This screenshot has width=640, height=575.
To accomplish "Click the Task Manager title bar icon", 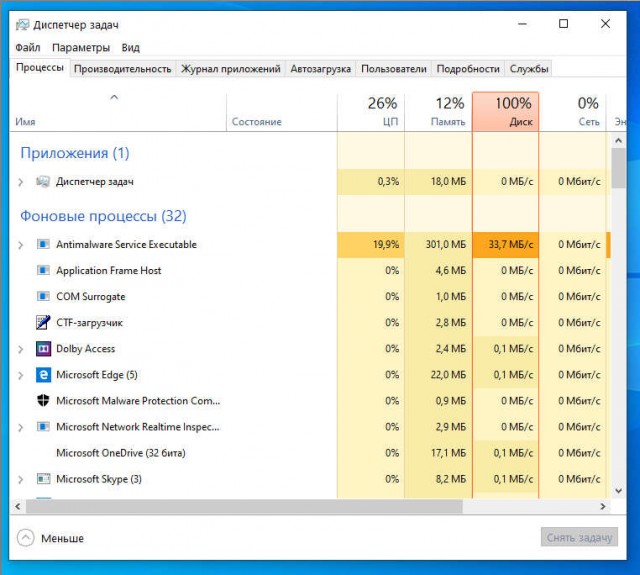I will [22, 25].
